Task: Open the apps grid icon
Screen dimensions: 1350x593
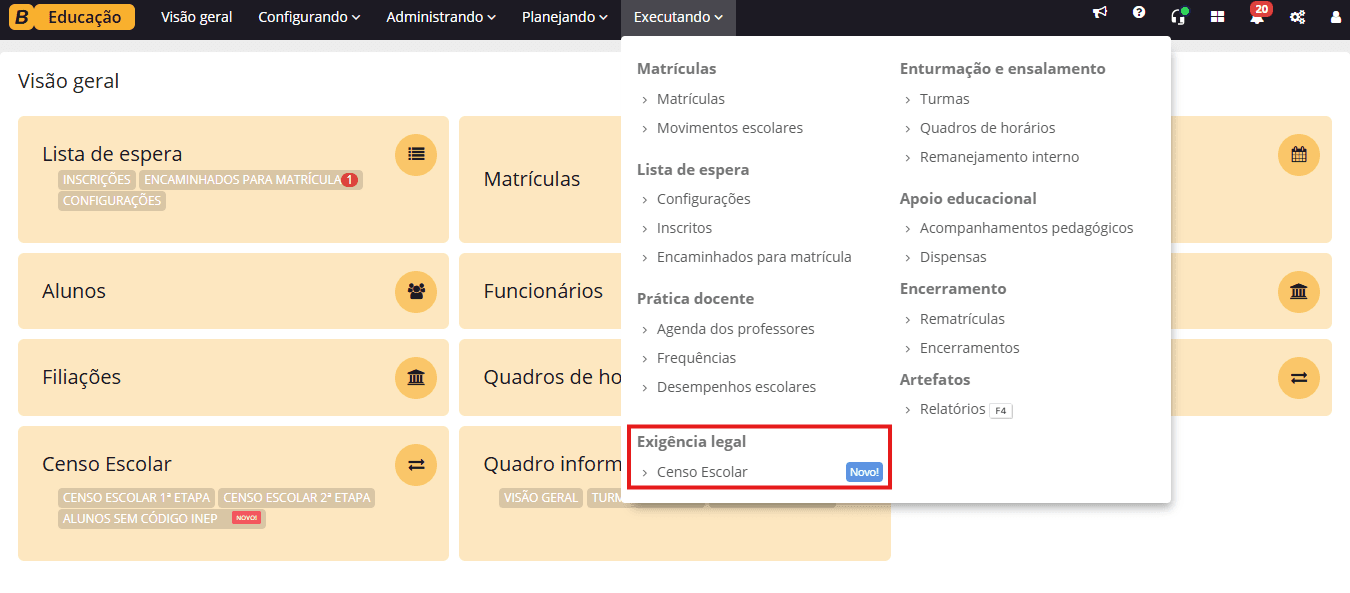Action: click(1217, 17)
